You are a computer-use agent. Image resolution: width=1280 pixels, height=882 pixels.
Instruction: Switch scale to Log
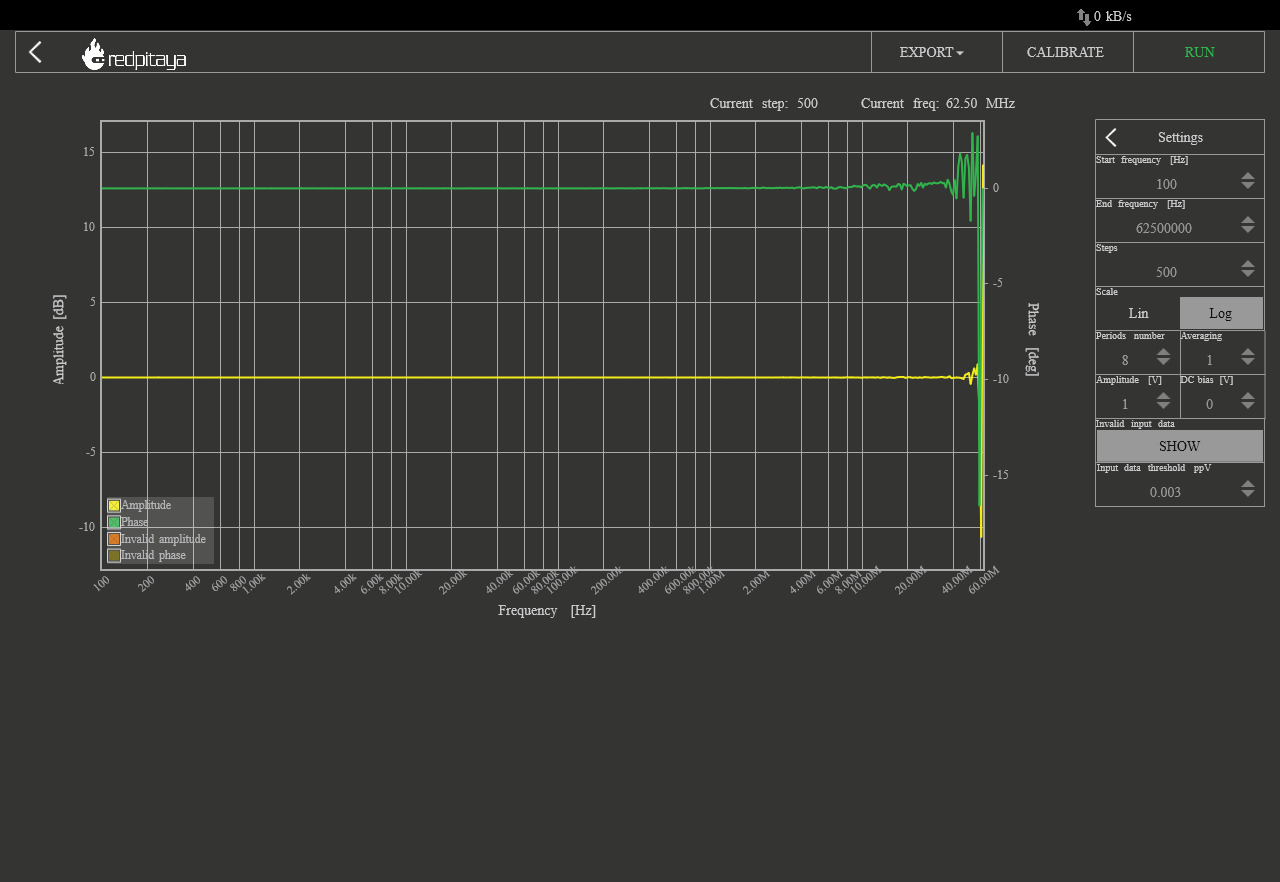pos(1221,313)
